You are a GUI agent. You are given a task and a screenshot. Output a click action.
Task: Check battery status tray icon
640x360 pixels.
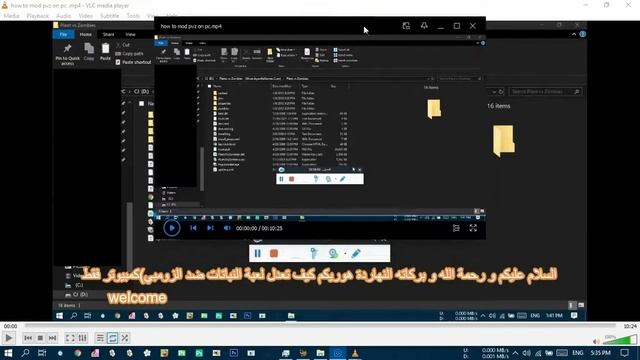tap(549, 353)
